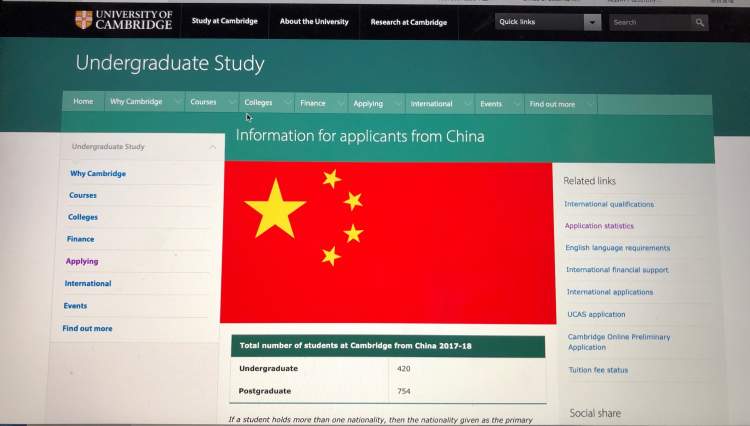Open Study at Cambridge menu
This screenshot has height=426, width=750.
point(224,21)
